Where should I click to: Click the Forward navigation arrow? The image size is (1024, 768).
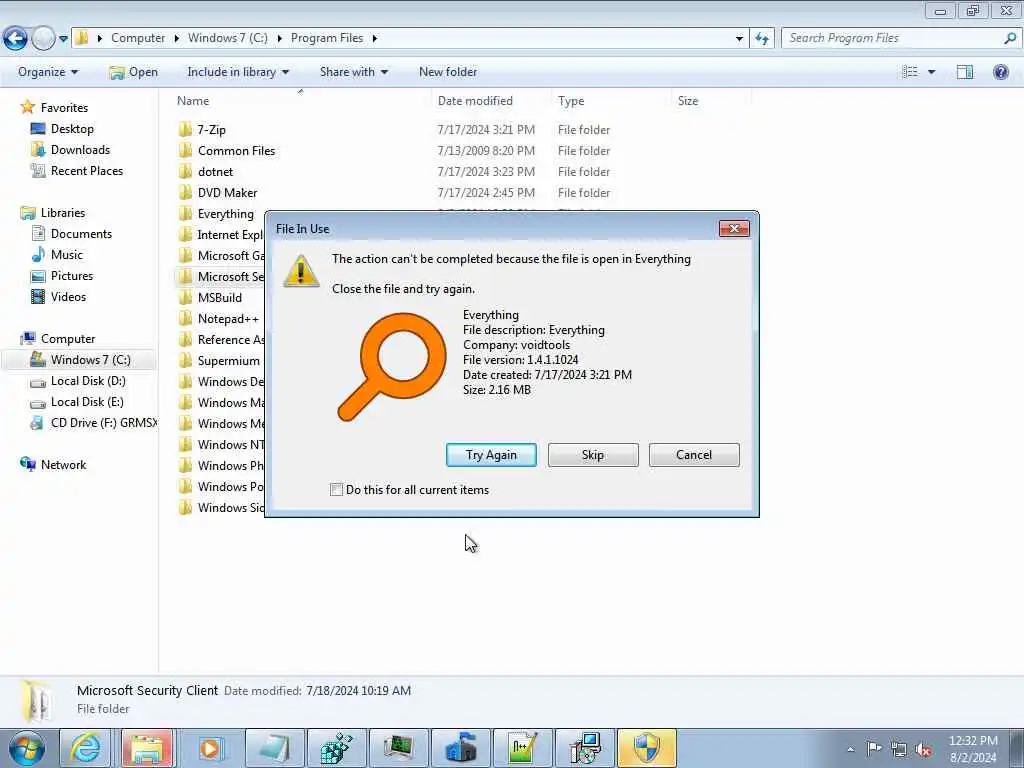(43, 38)
